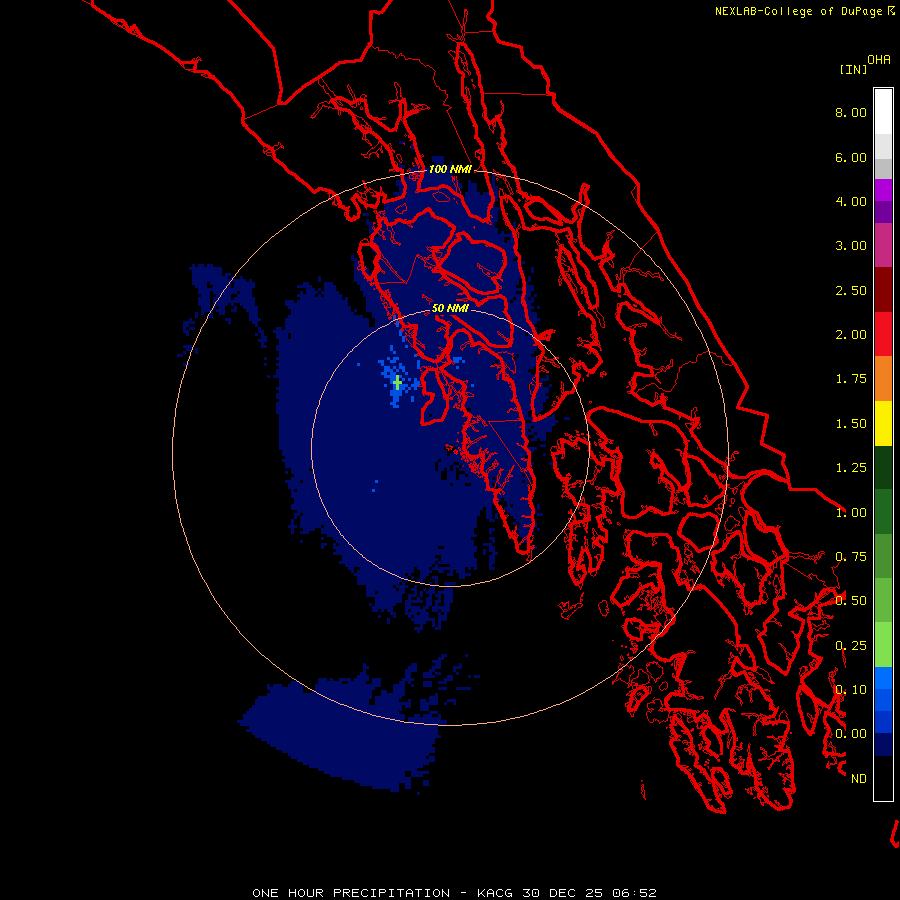
Task: Pick the bright magenta legend swatch
Action: click(883, 190)
